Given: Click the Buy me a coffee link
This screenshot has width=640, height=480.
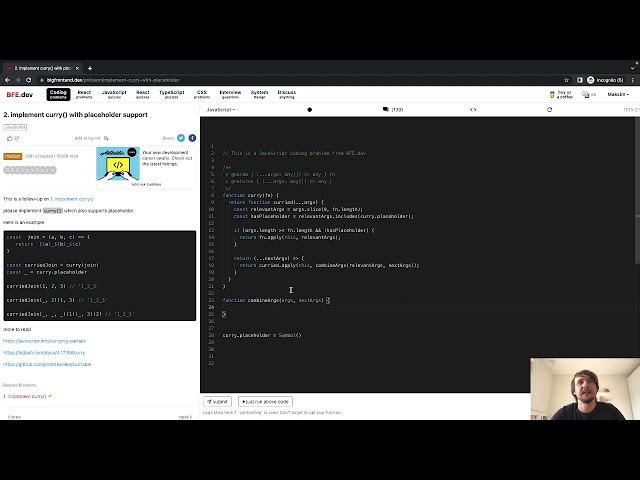Looking at the screenshot, I should [561, 94].
